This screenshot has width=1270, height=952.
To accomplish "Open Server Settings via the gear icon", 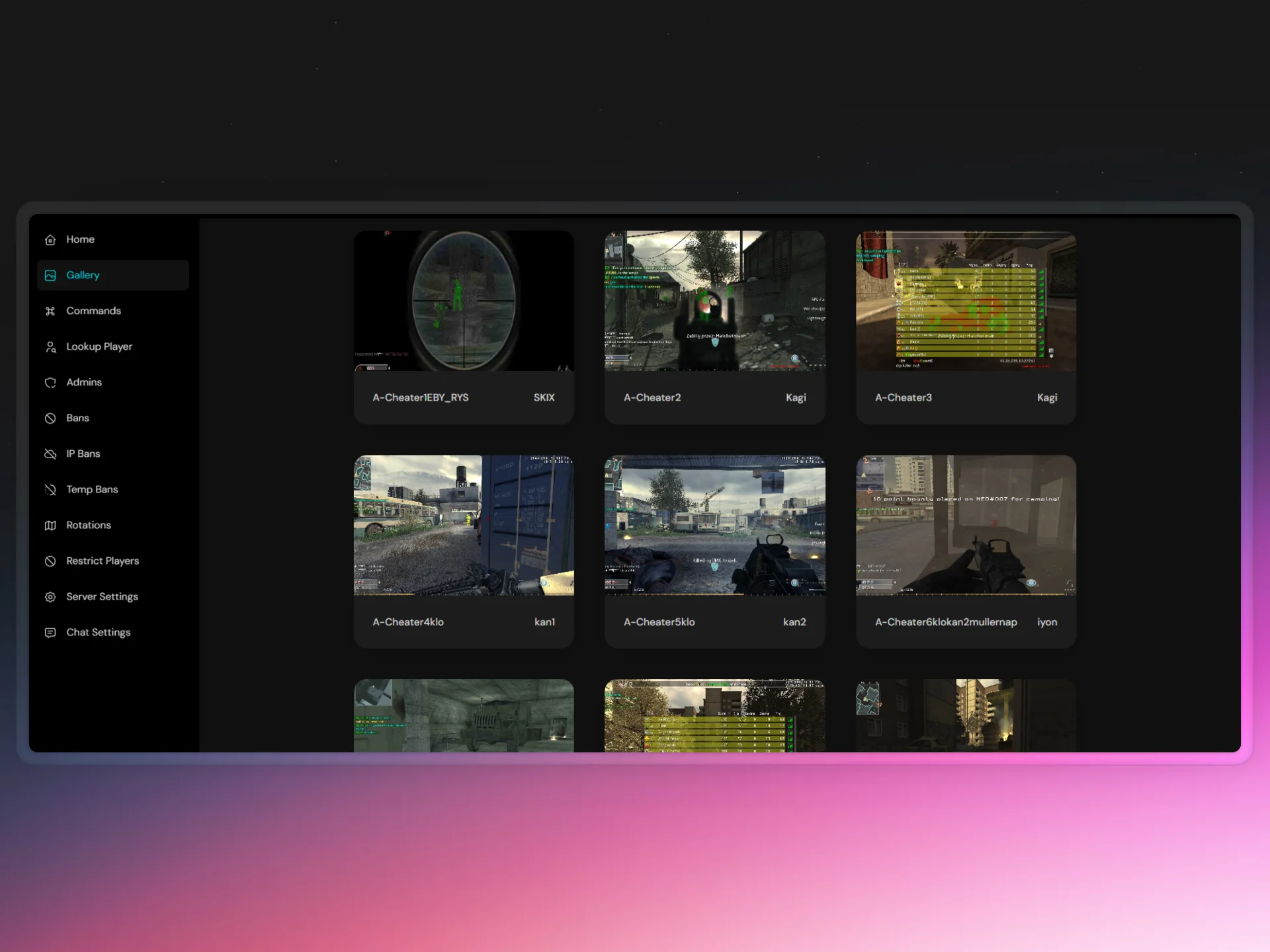I will coord(51,596).
